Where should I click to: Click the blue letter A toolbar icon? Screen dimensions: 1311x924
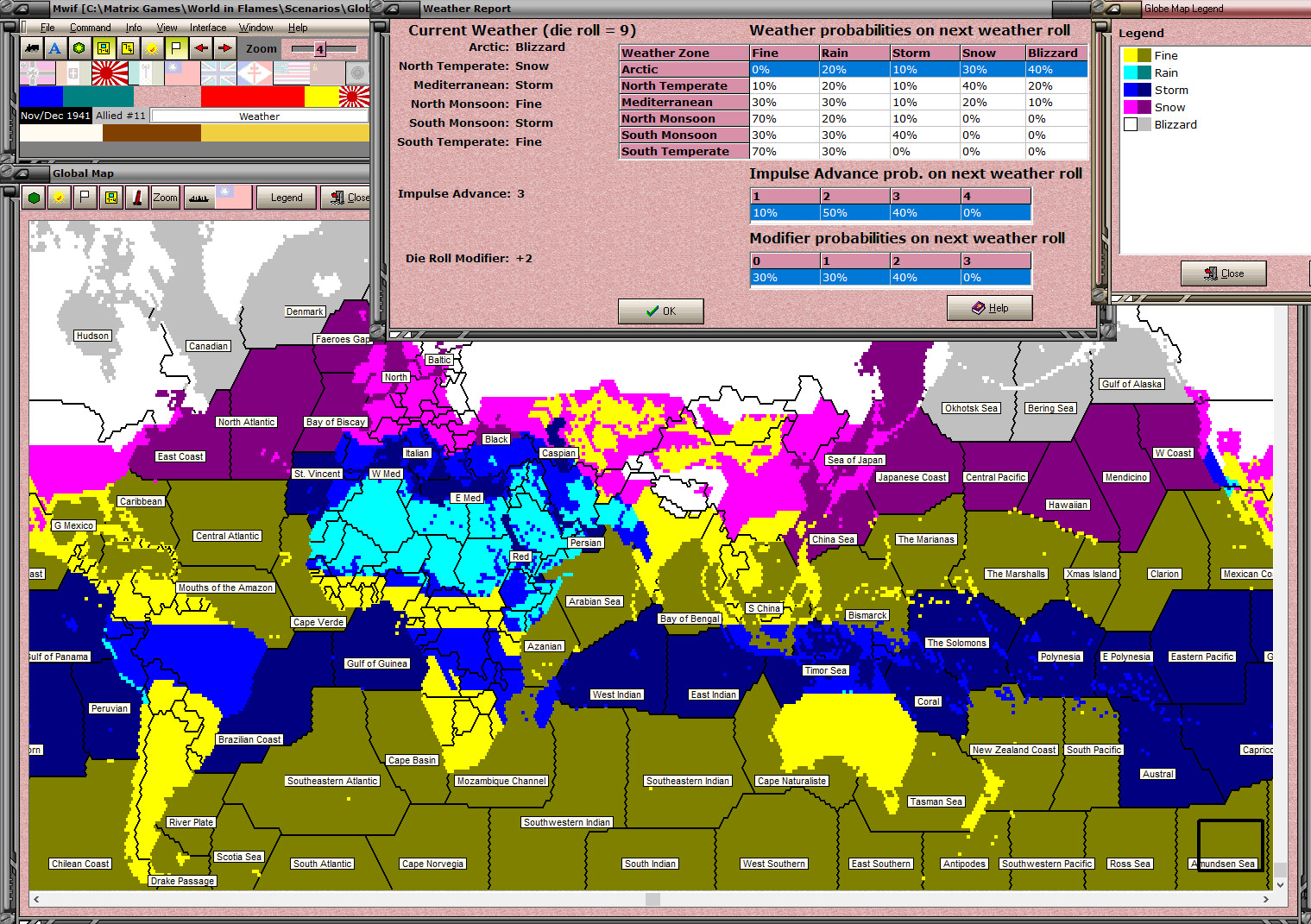[x=55, y=48]
